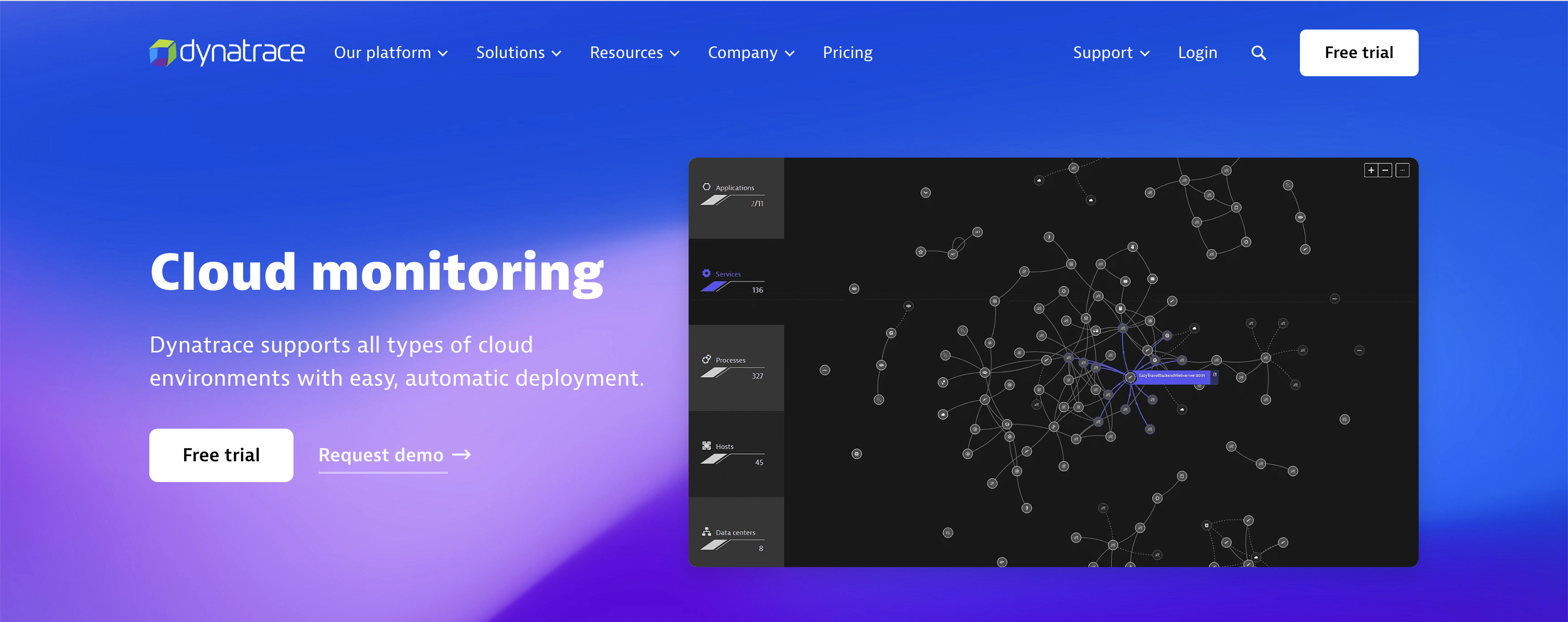This screenshot has height=622, width=1568.
Task: Select the Services layer tab
Action: pyautogui.click(x=736, y=282)
